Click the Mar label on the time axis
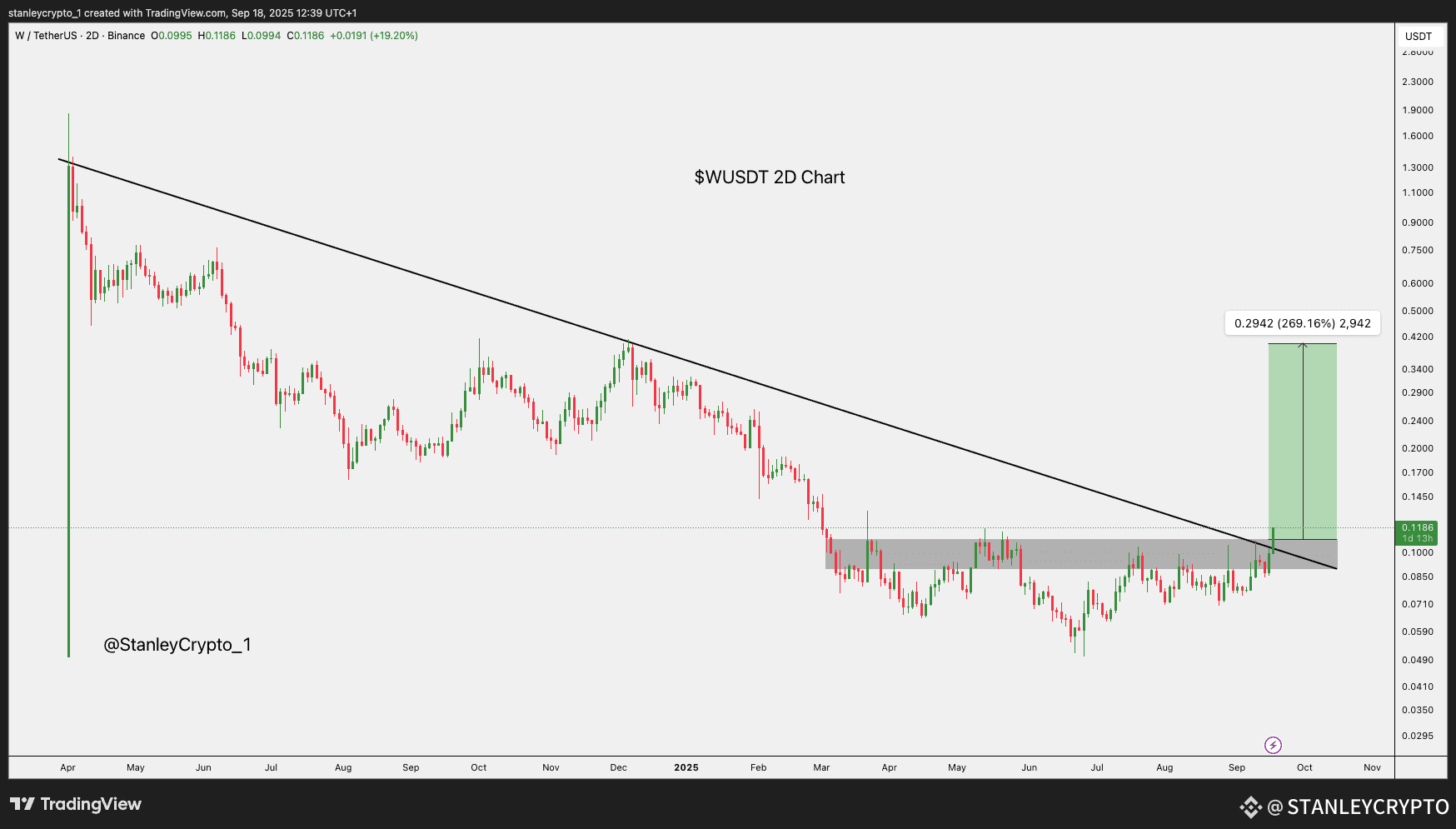This screenshot has width=1456, height=829. (x=821, y=767)
